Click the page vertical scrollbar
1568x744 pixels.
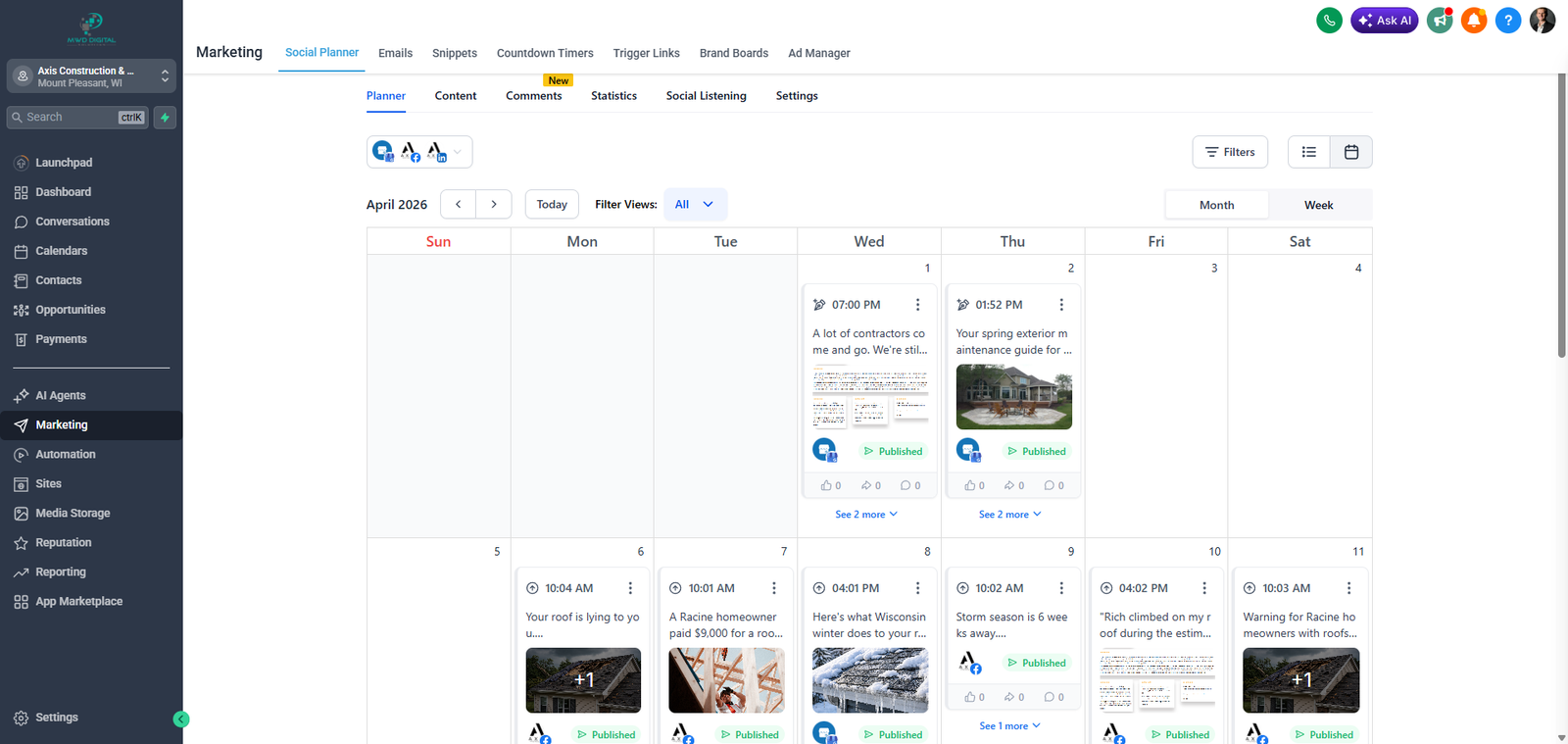coord(1561,216)
